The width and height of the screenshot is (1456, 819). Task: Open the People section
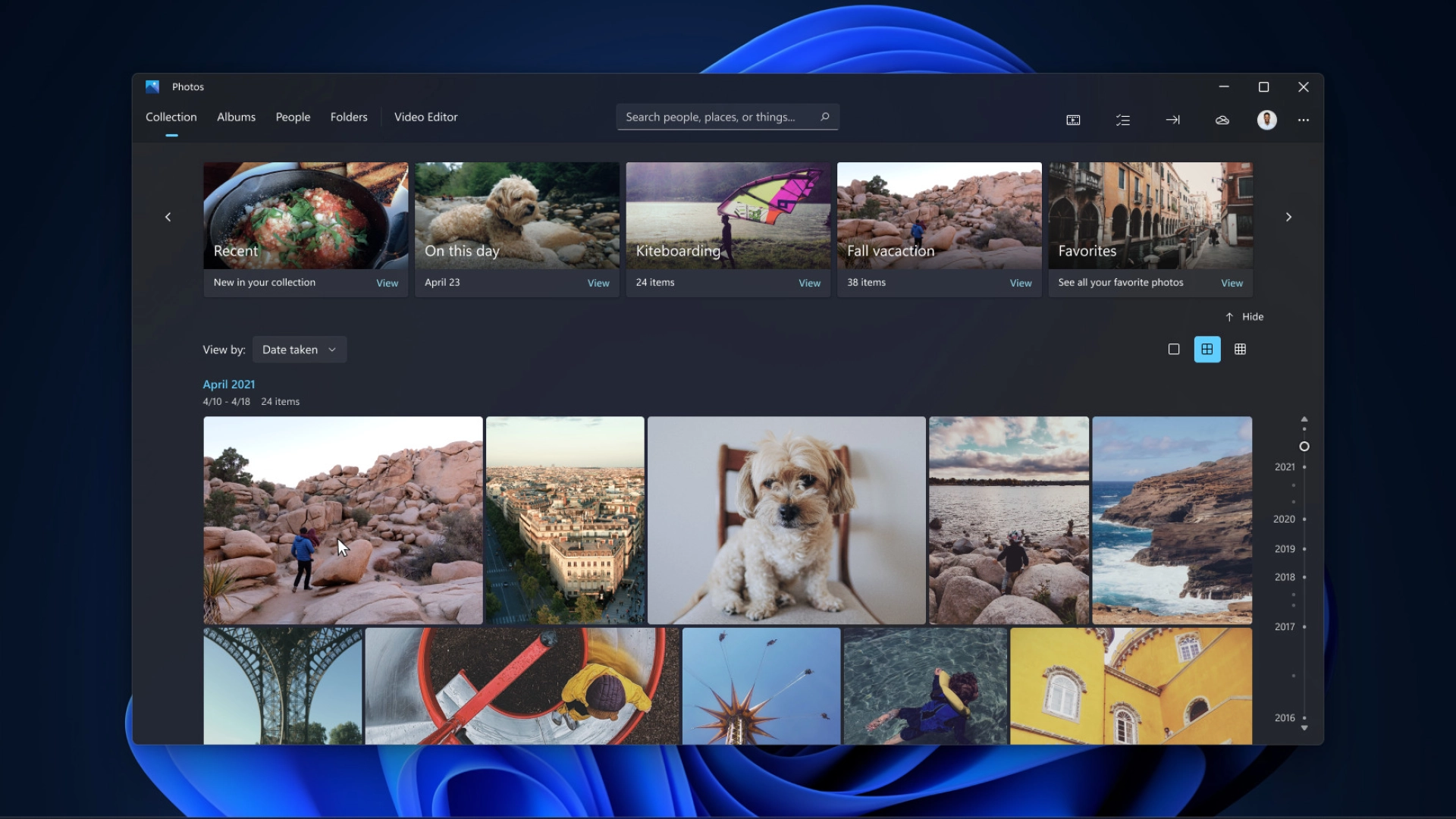tap(293, 117)
